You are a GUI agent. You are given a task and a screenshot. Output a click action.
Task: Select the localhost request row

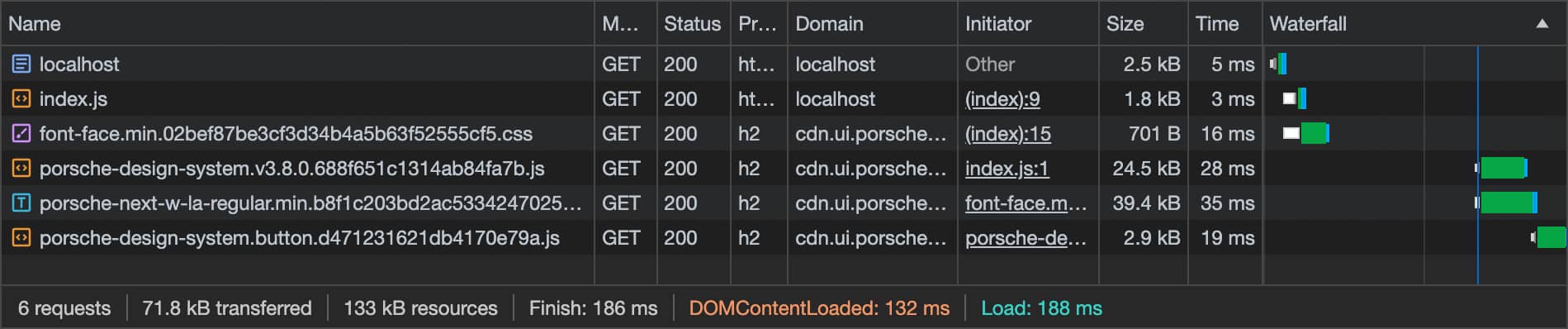point(784,64)
